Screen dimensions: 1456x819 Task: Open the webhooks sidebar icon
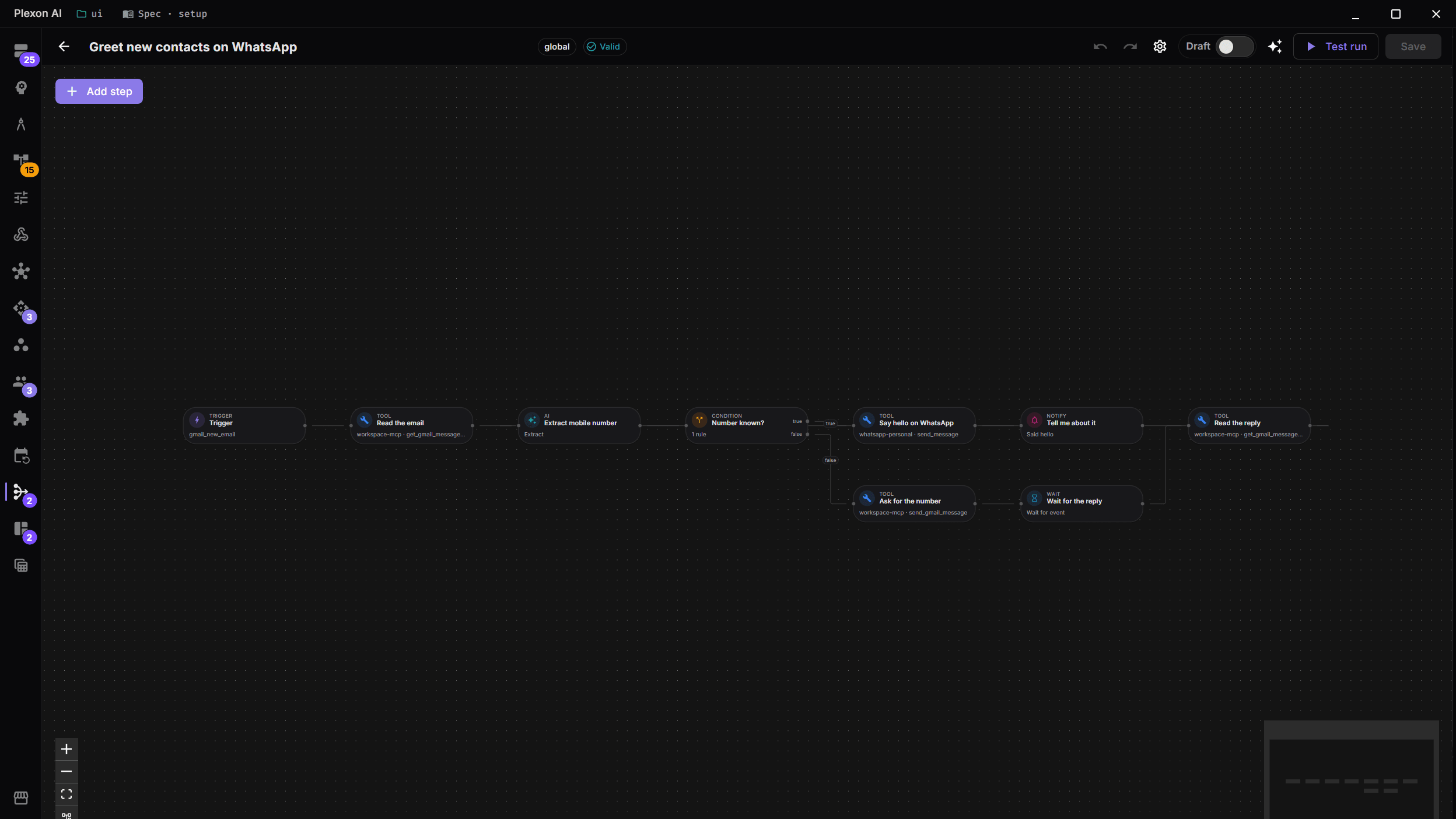(x=21, y=235)
